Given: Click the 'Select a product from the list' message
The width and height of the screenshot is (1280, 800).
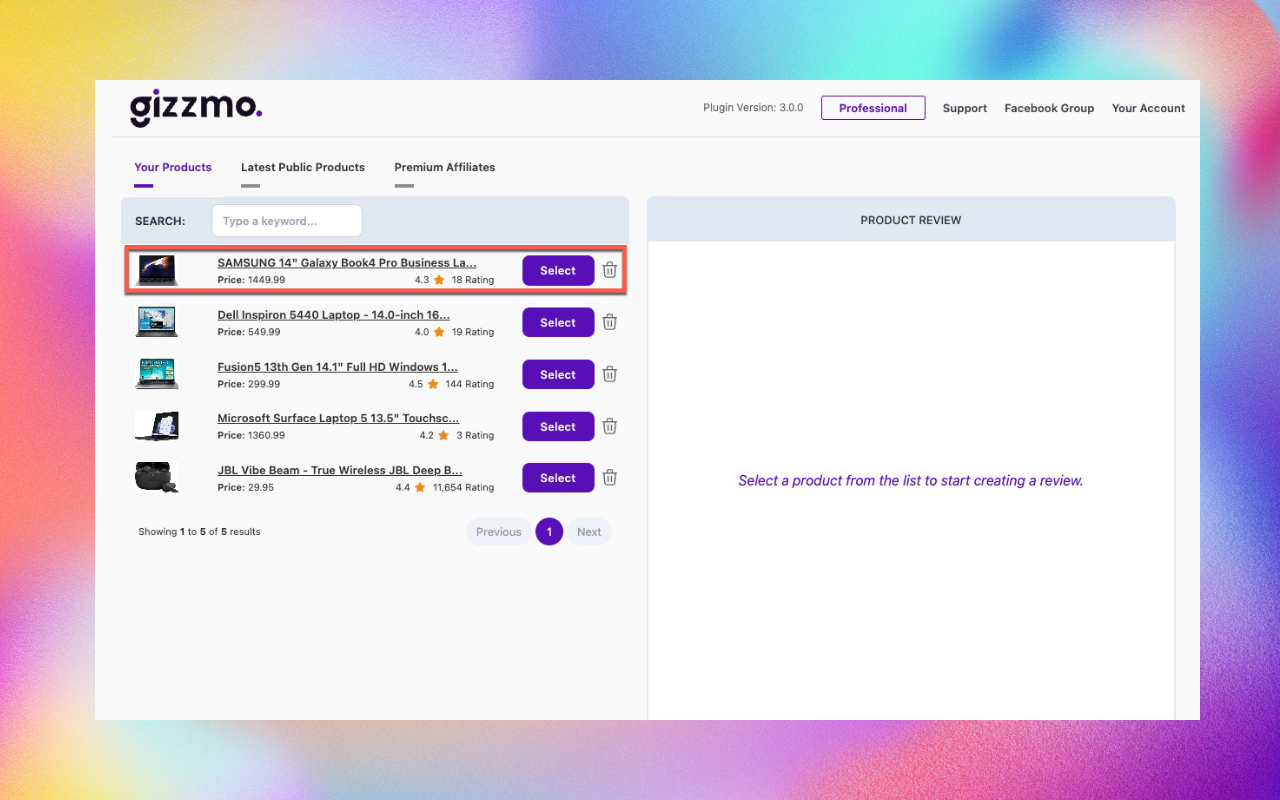Looking at the screenshot, I should (910, 481).
